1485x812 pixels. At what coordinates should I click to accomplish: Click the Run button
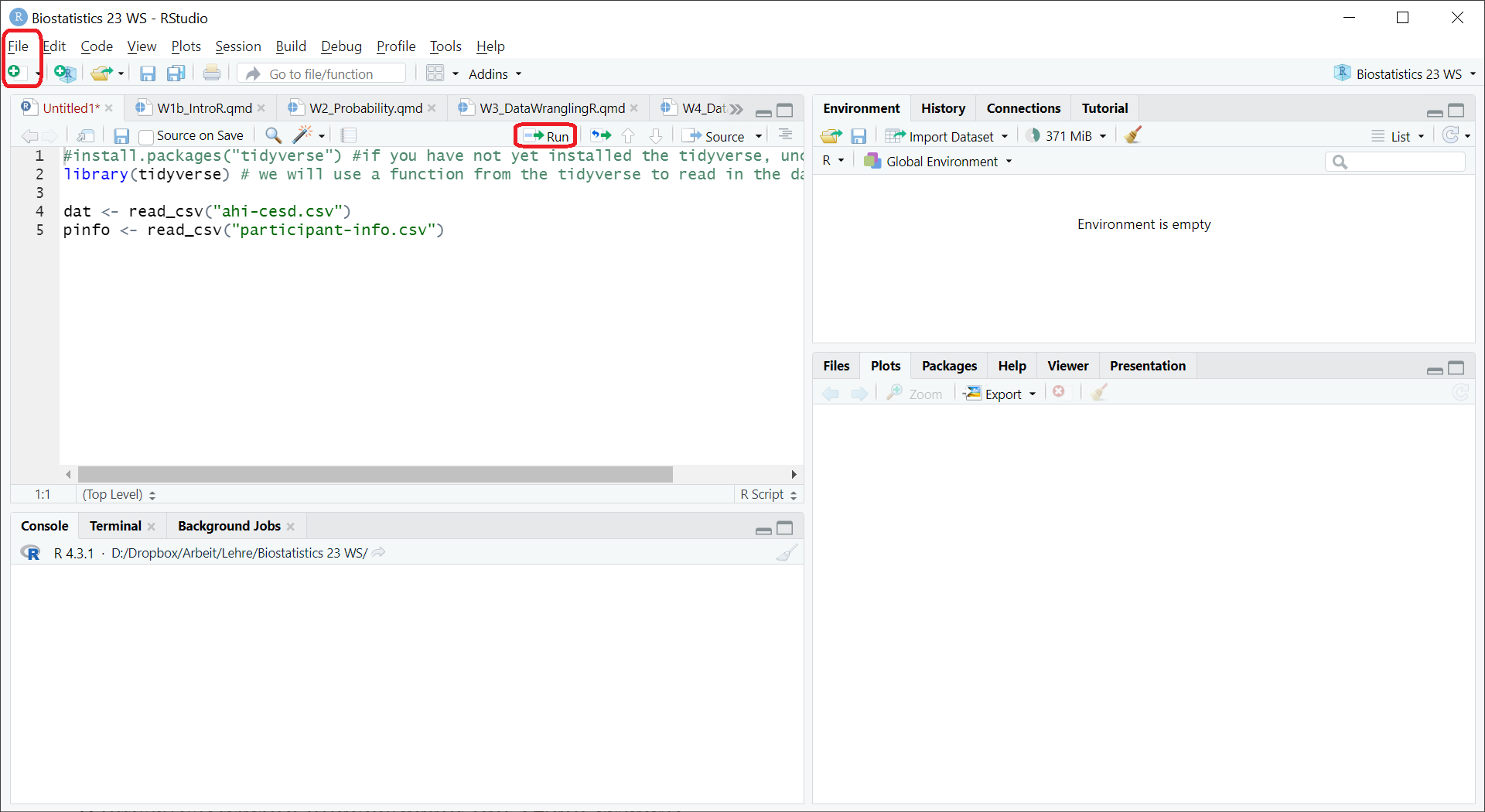546,136
